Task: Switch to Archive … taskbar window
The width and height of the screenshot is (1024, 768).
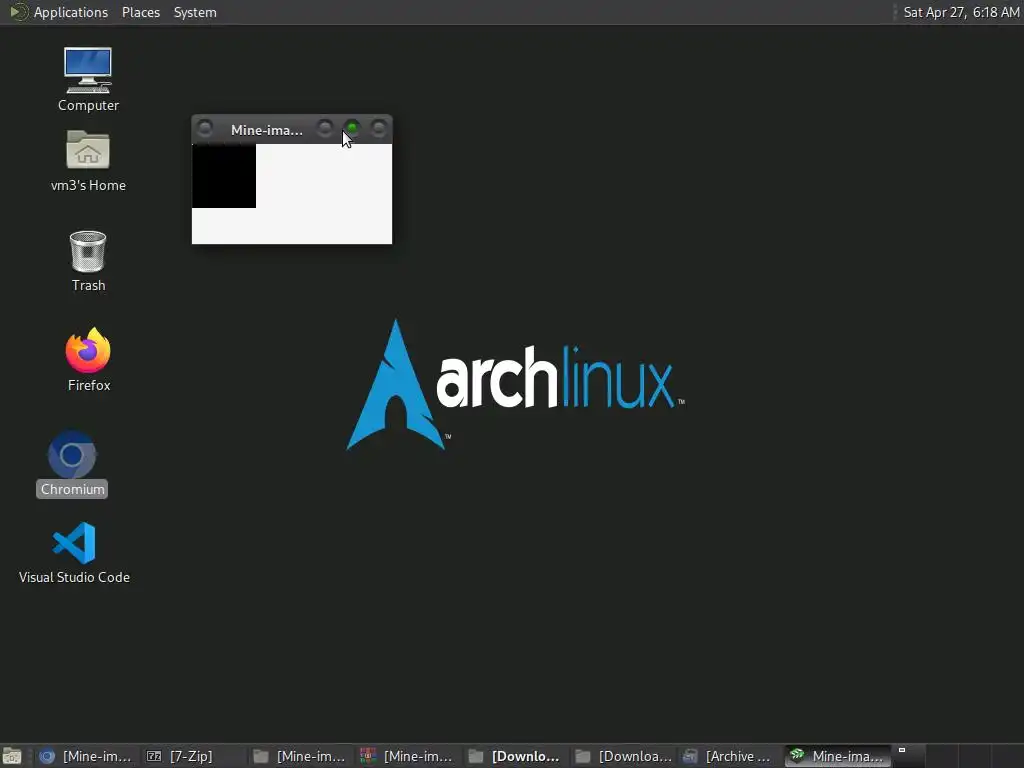Action: [x=728, y=756]
